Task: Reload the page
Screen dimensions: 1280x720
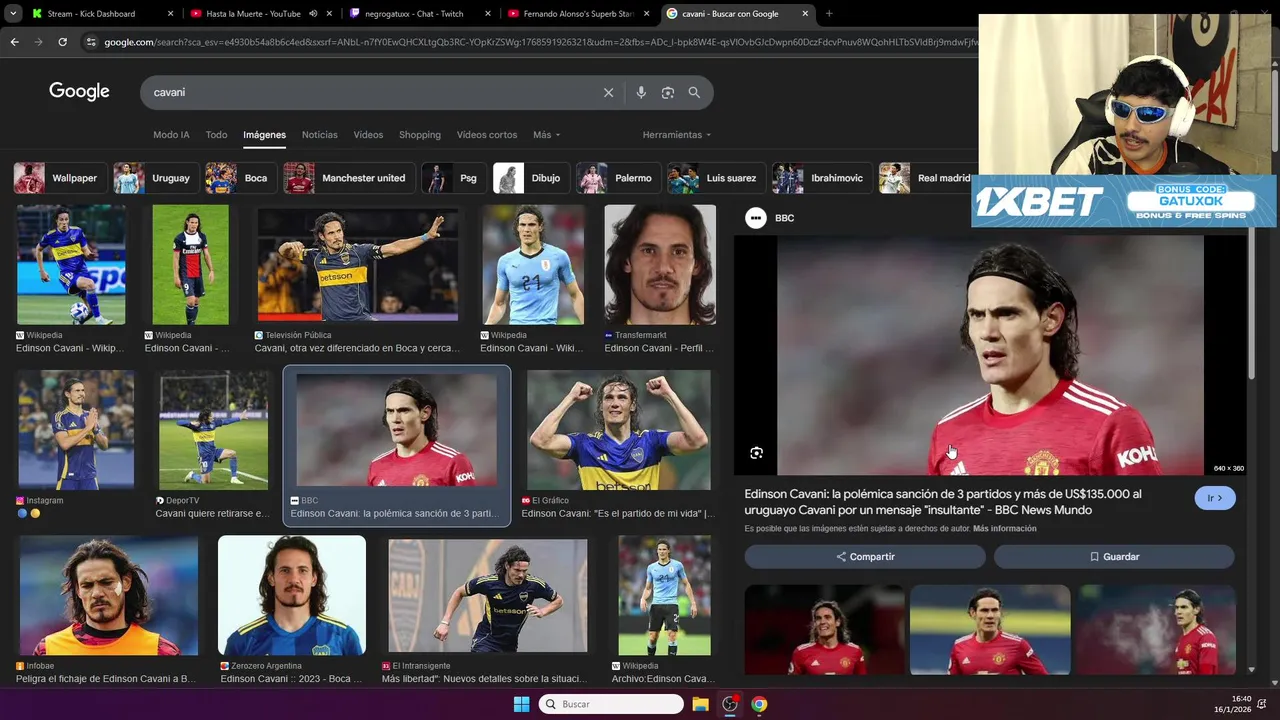Action: point(62,42)
